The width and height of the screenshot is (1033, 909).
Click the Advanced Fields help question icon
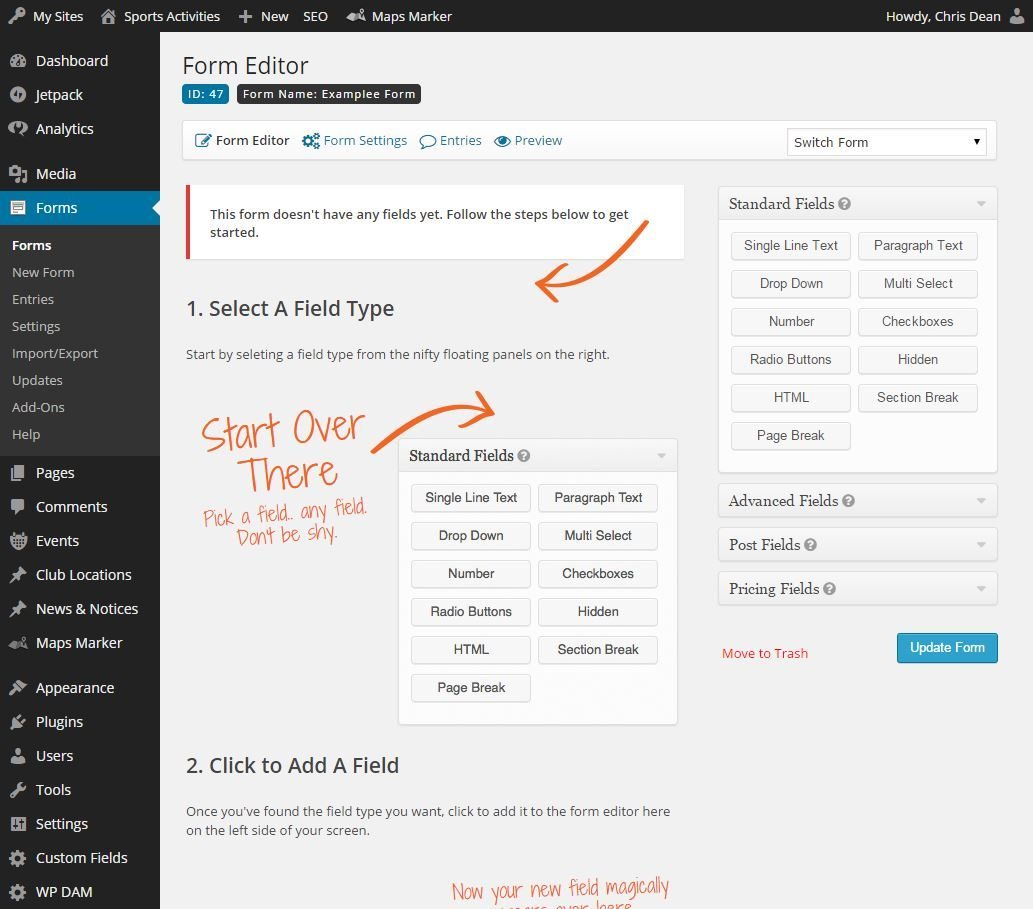click(848, 501)
